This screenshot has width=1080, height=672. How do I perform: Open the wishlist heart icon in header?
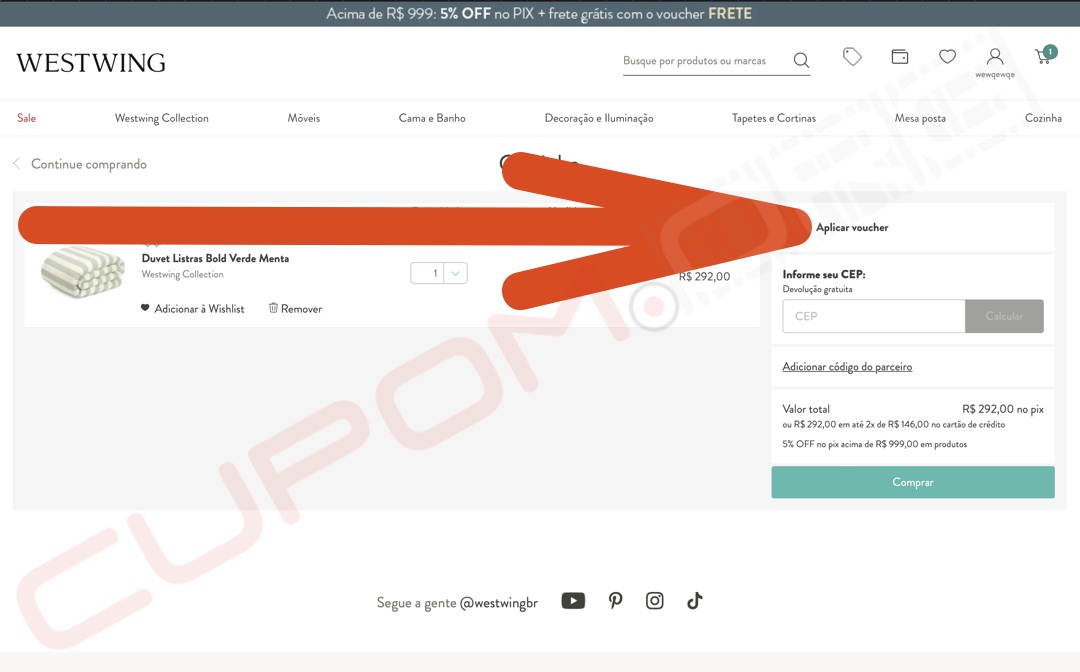tap(948, 56)
